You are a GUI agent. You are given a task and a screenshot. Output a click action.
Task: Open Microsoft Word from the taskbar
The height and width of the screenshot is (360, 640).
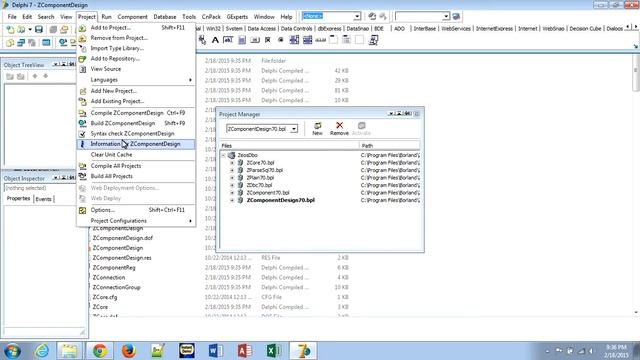pos(216,351)
